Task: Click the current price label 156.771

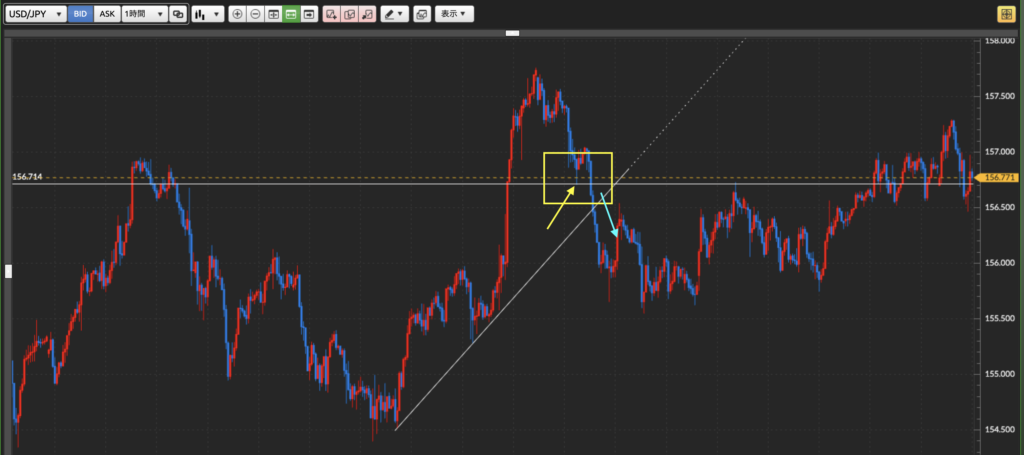Action: tap(1000, 177)
